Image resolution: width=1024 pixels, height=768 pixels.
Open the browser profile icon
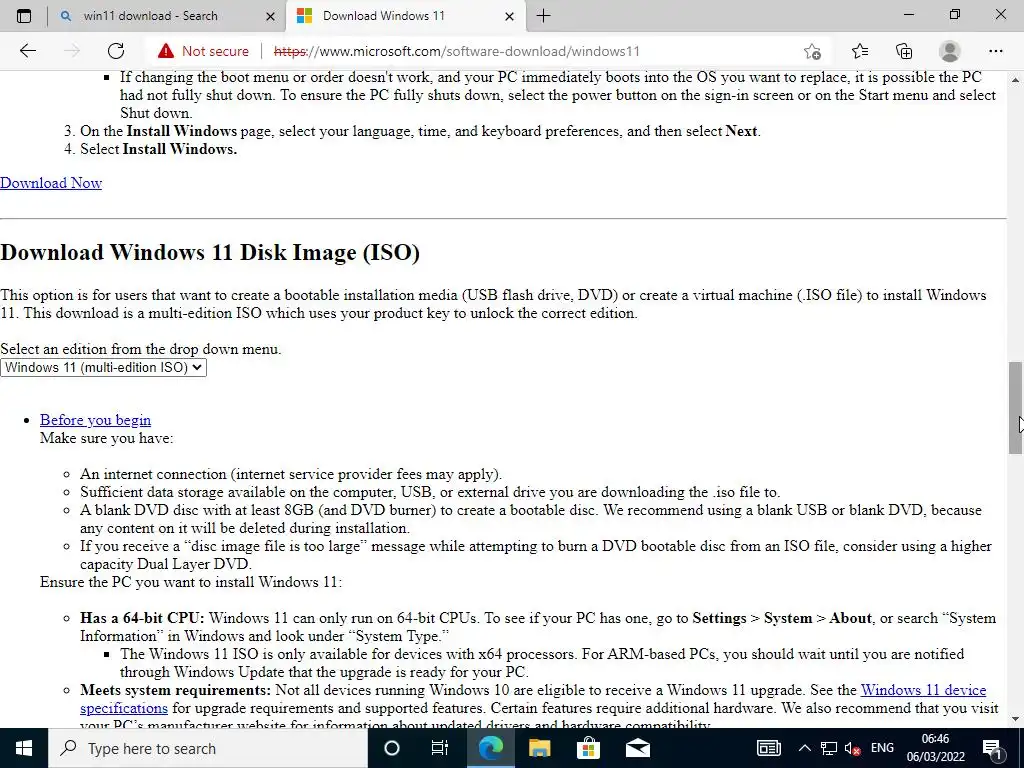950,51
